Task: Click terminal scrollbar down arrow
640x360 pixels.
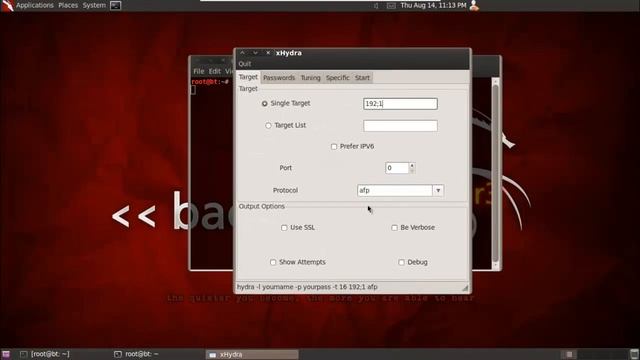Action: pos(495,265)
